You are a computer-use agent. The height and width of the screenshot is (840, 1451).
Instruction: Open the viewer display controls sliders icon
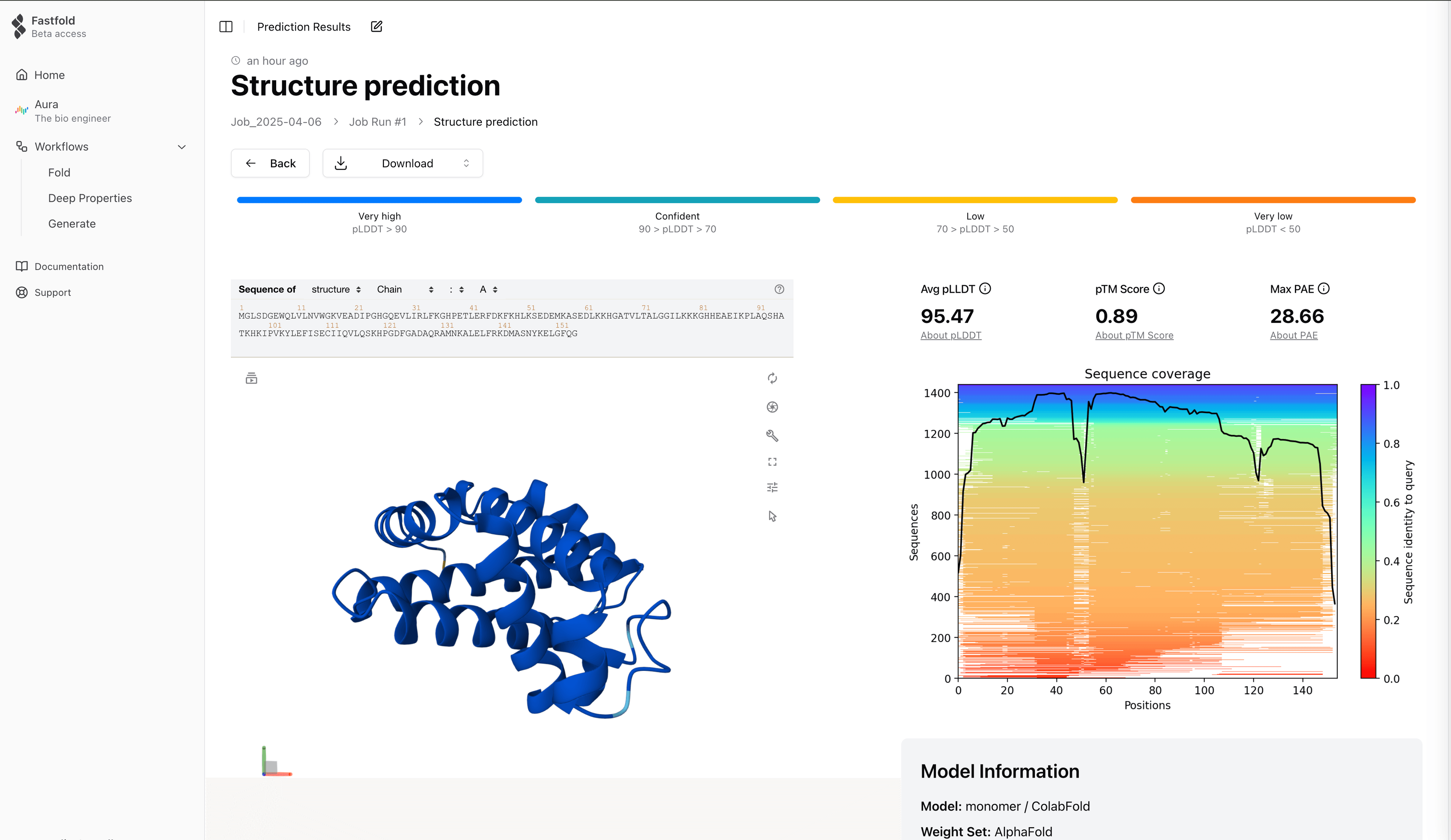(773, 487)
